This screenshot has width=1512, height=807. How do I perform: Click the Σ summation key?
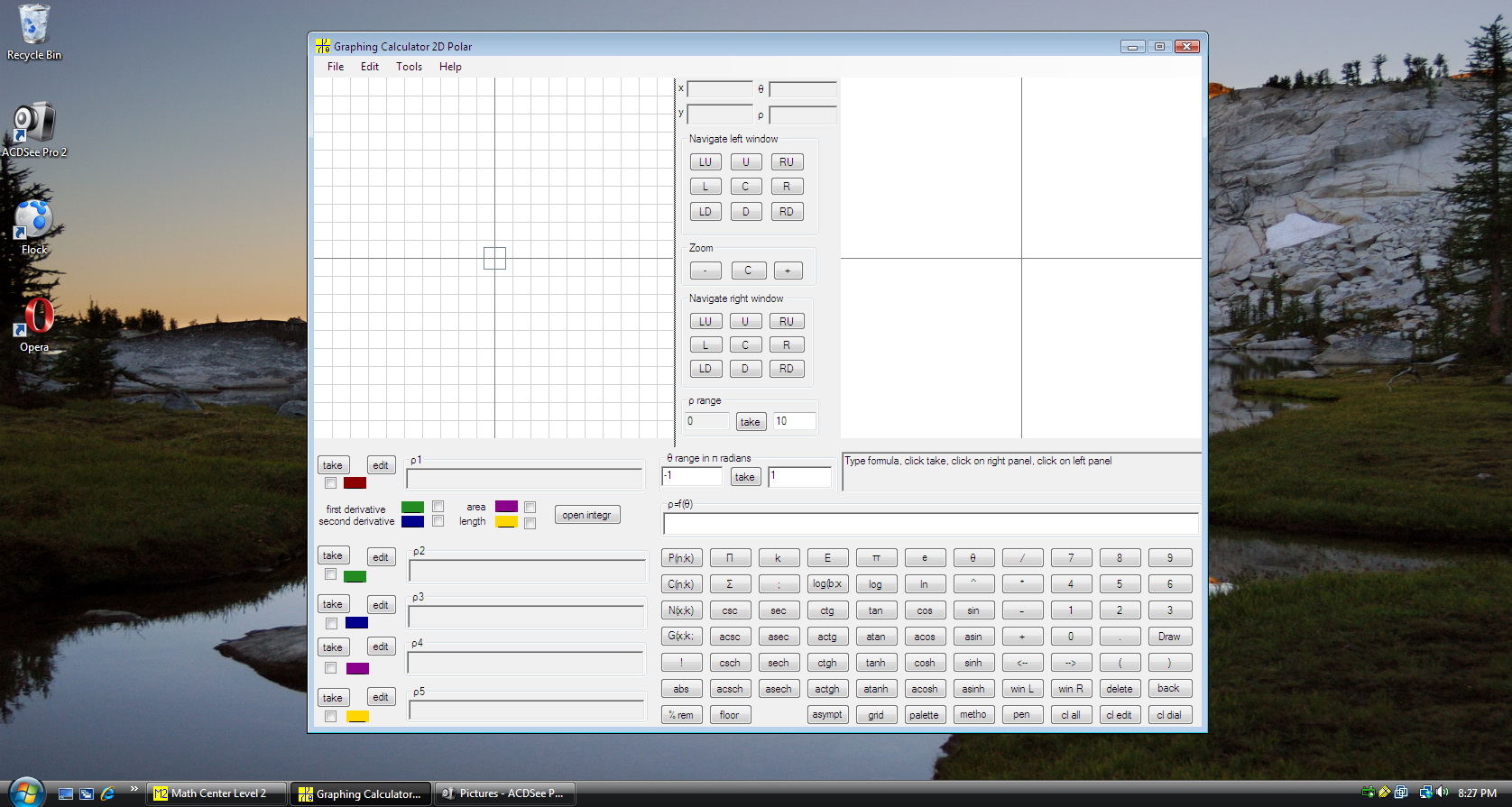coord(730,584)
